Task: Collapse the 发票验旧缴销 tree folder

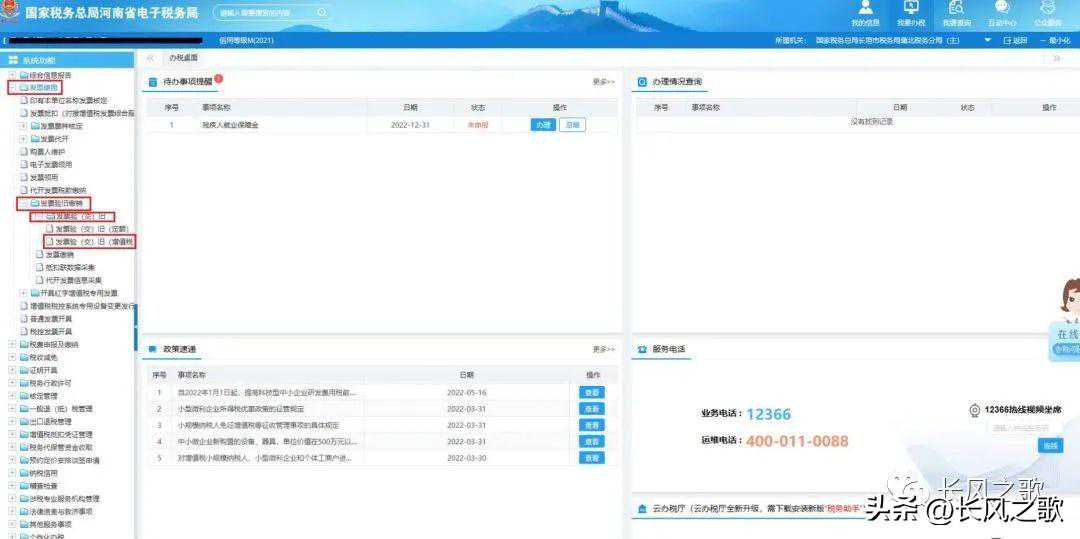Action: point(24,203)
